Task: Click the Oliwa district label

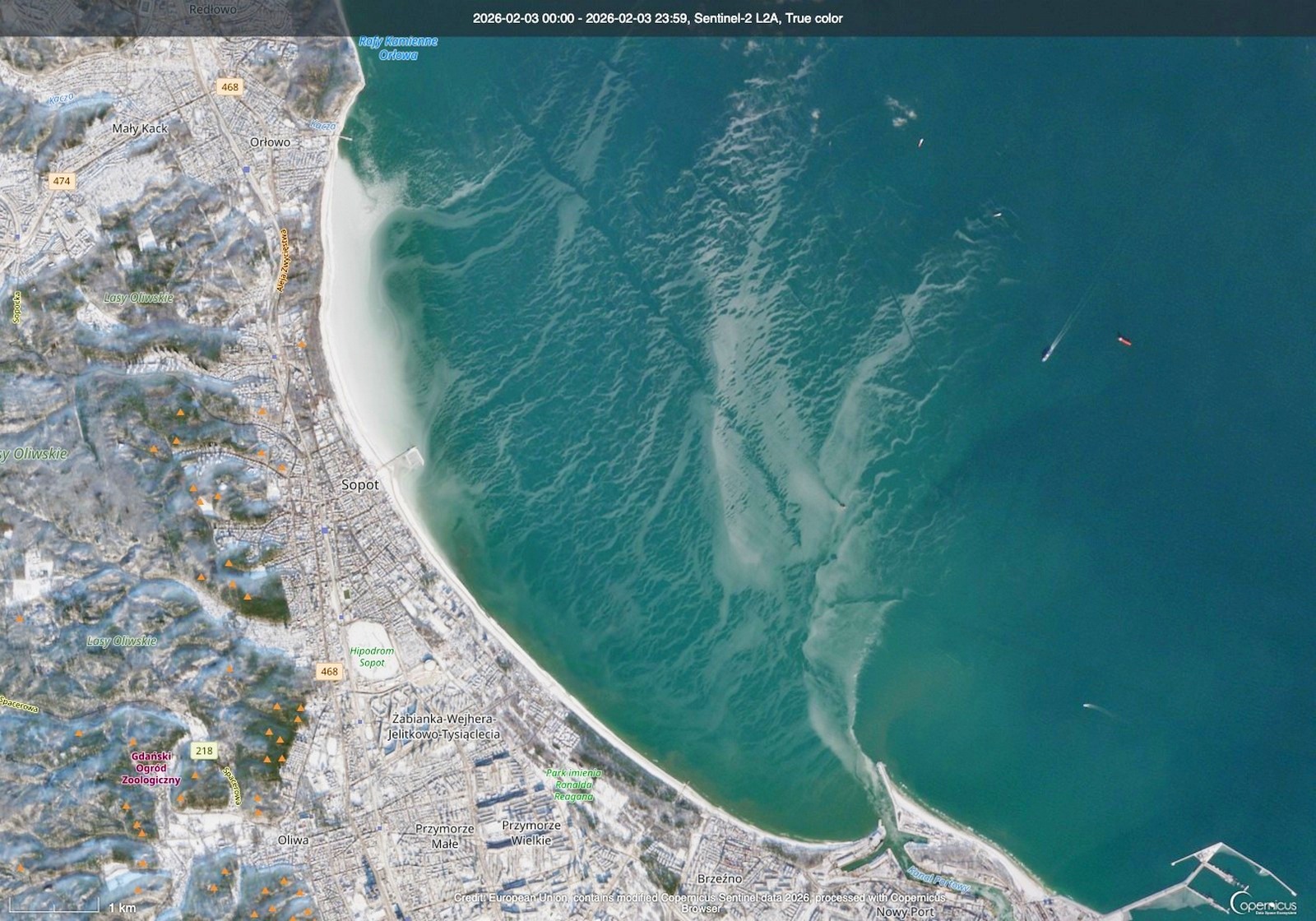Action: click(x=293, y=840)
